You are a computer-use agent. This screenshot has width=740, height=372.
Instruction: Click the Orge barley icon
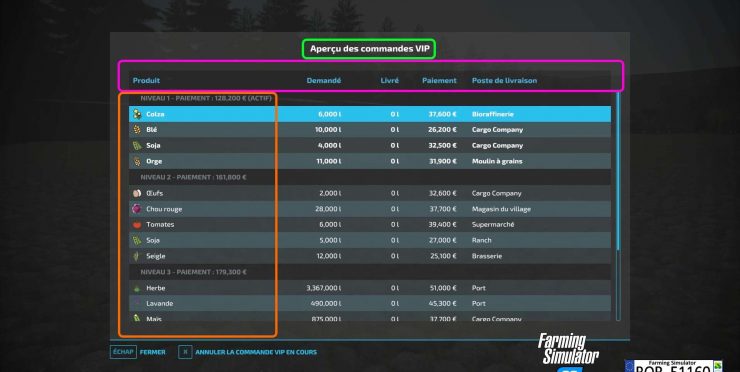point(137,161)
